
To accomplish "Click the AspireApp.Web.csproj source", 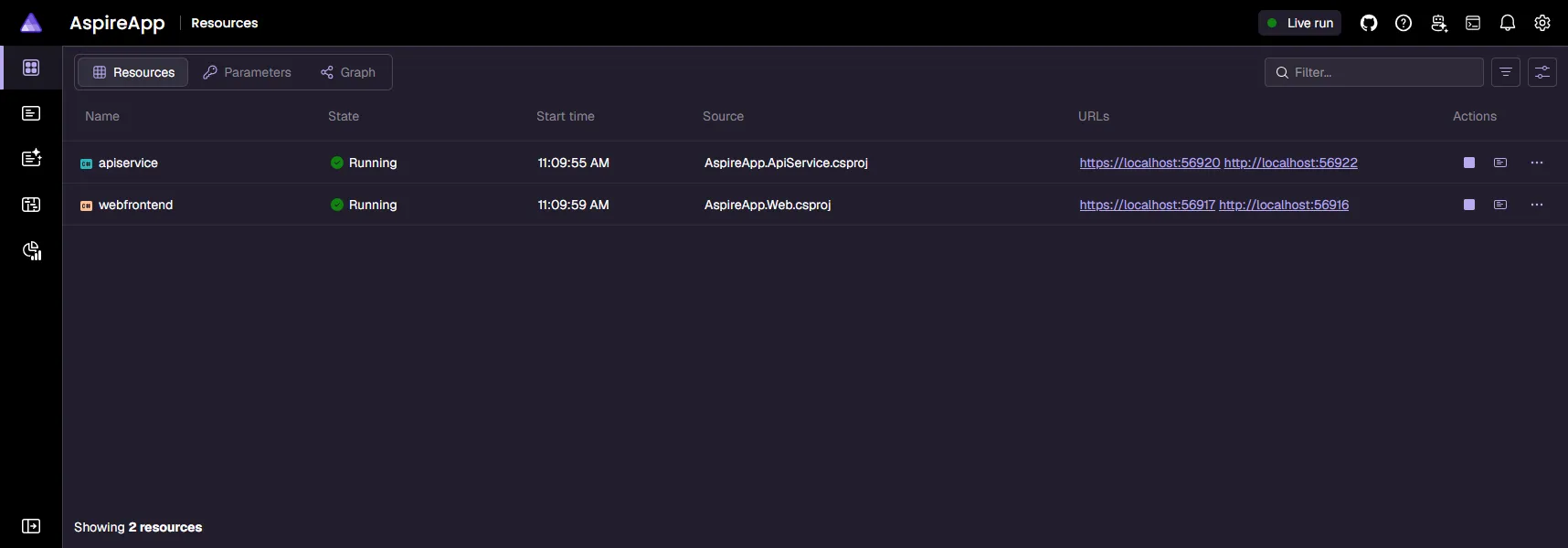I will coord(768,205).
